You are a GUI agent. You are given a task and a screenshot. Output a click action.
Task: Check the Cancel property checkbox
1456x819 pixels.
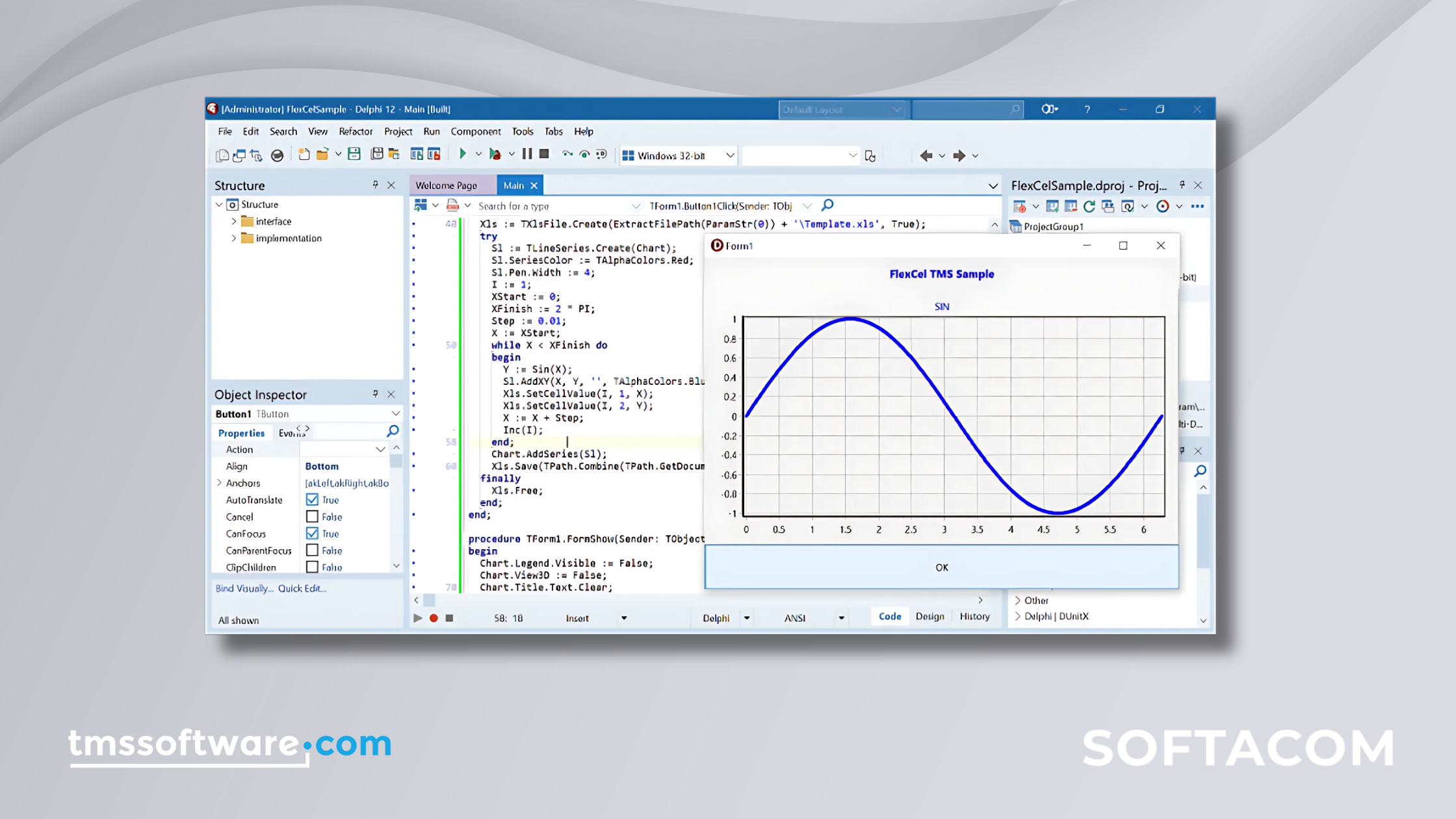(x=312, y=517)
